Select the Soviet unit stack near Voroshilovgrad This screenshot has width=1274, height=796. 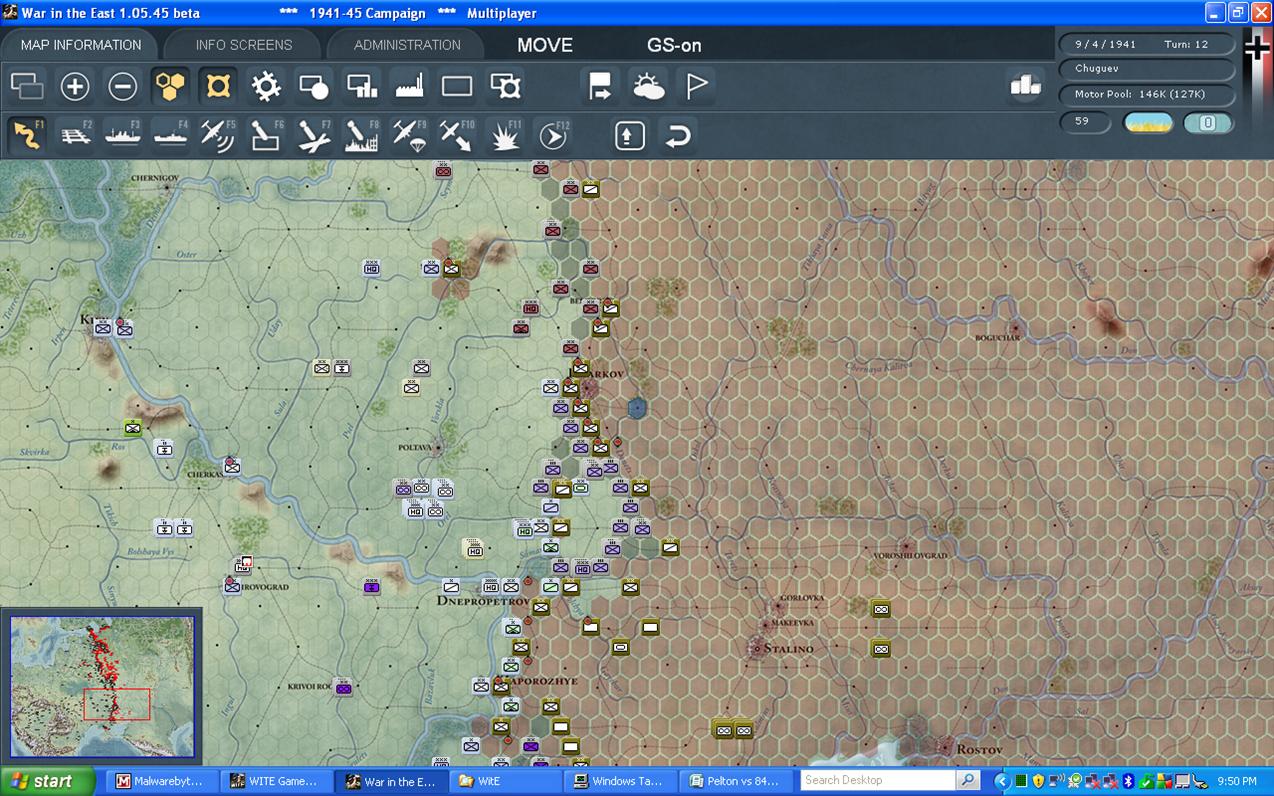[880, 609]
